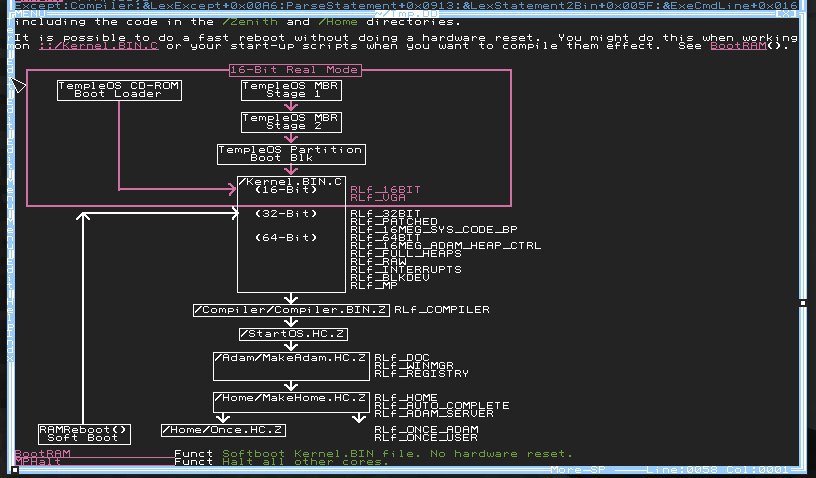
Task: Click the scrollbar thumb on right border
Action: point(803,302)
